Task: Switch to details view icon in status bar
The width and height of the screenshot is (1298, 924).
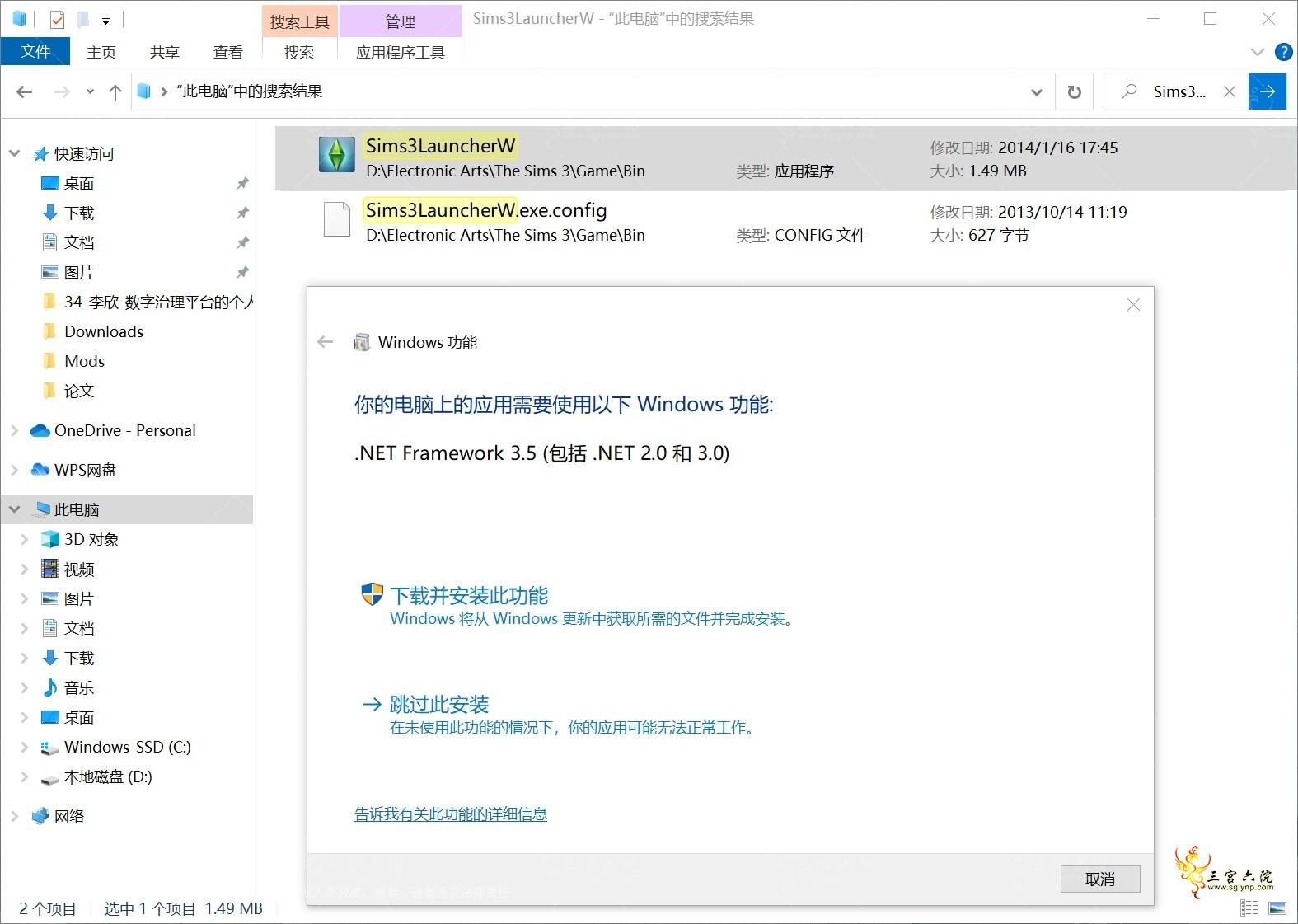Action: point(1249,908)
